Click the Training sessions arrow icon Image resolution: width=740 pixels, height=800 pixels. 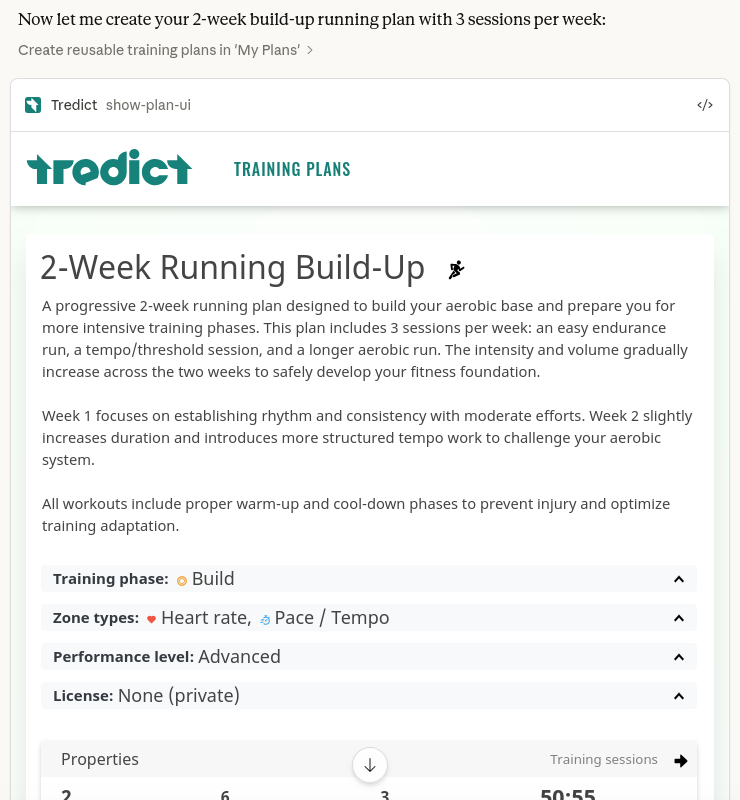(681, 760)
